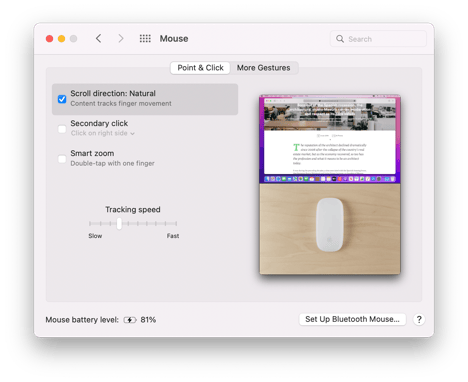Enable the Smart zoom checkbox
The image size is (468, 382).
point(62,159)
